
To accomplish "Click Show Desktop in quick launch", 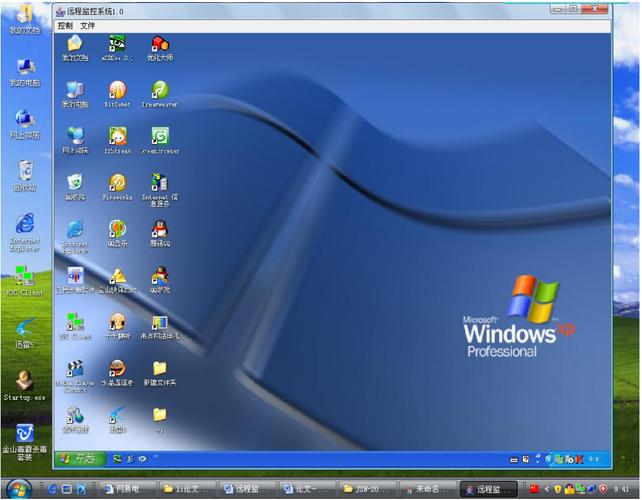I will pos(66,489).
